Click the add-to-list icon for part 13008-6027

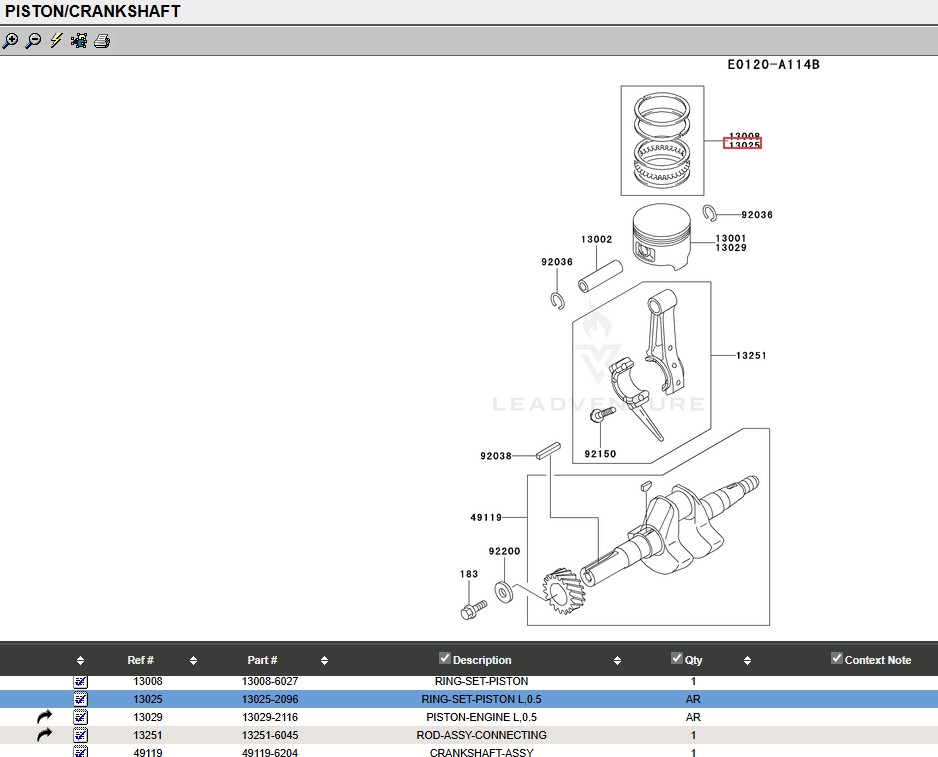click(x=81, y=682)
